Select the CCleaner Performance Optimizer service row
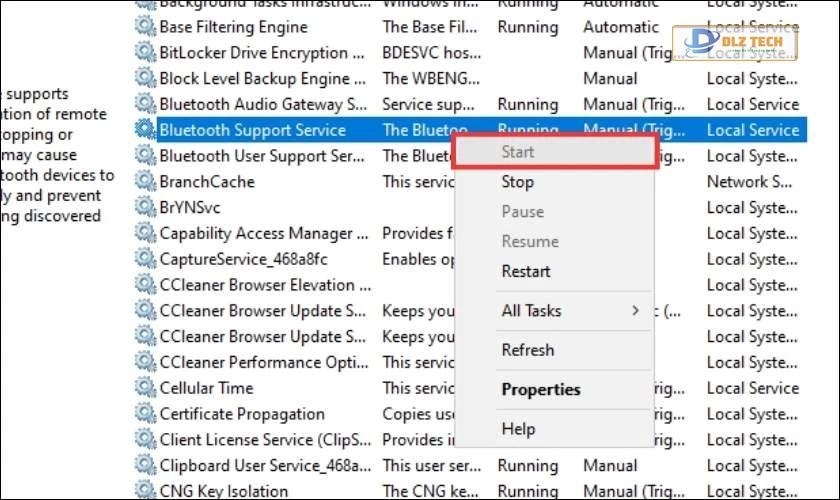840x500 pixels. (x=263, y=362)
